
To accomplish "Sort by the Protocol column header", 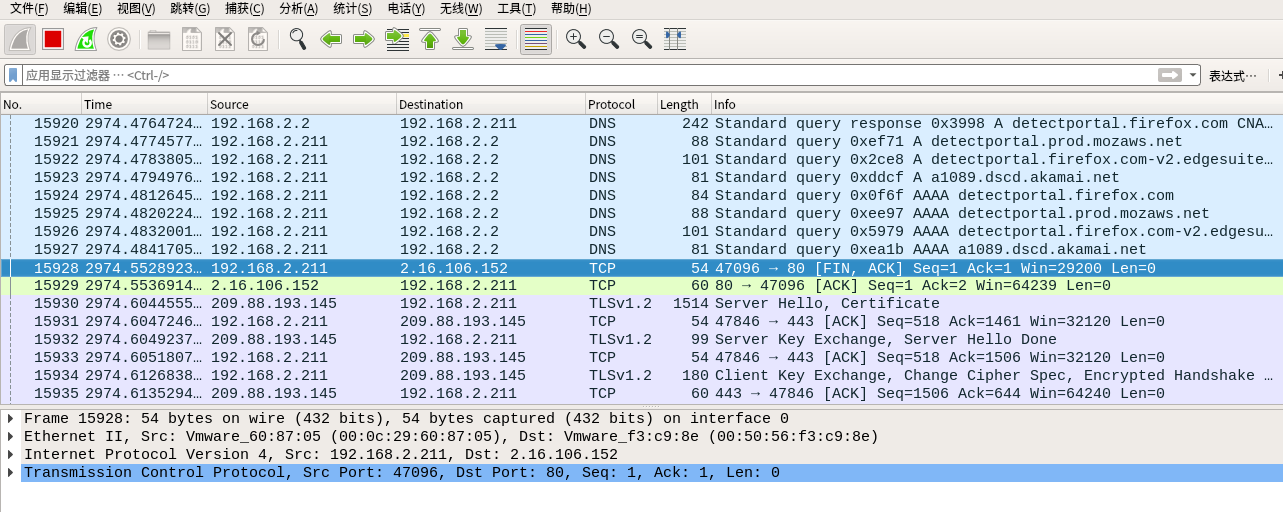I will coord(620,104).
